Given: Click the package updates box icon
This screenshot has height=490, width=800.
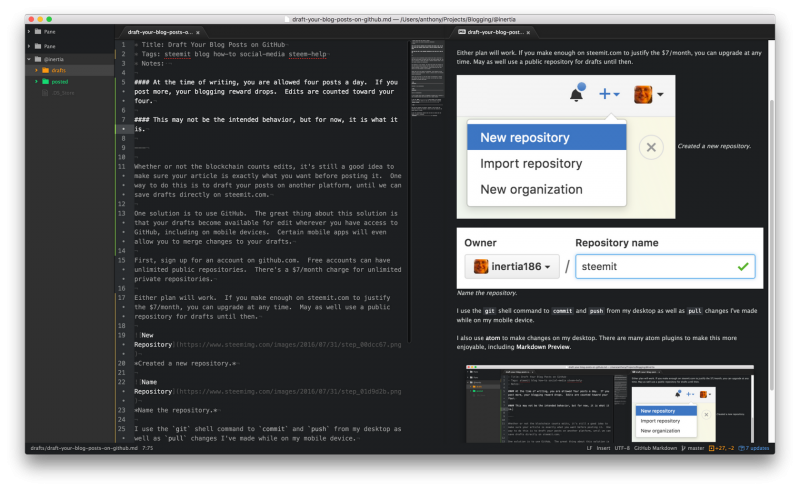Looking at the screenshot, I should 741,448.
